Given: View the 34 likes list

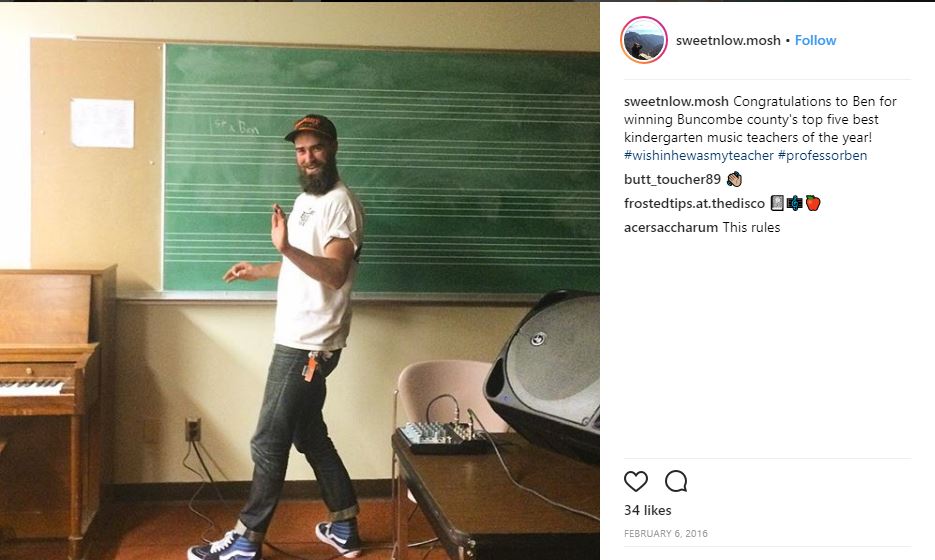Looking at the screenshot, I should 648,510.
